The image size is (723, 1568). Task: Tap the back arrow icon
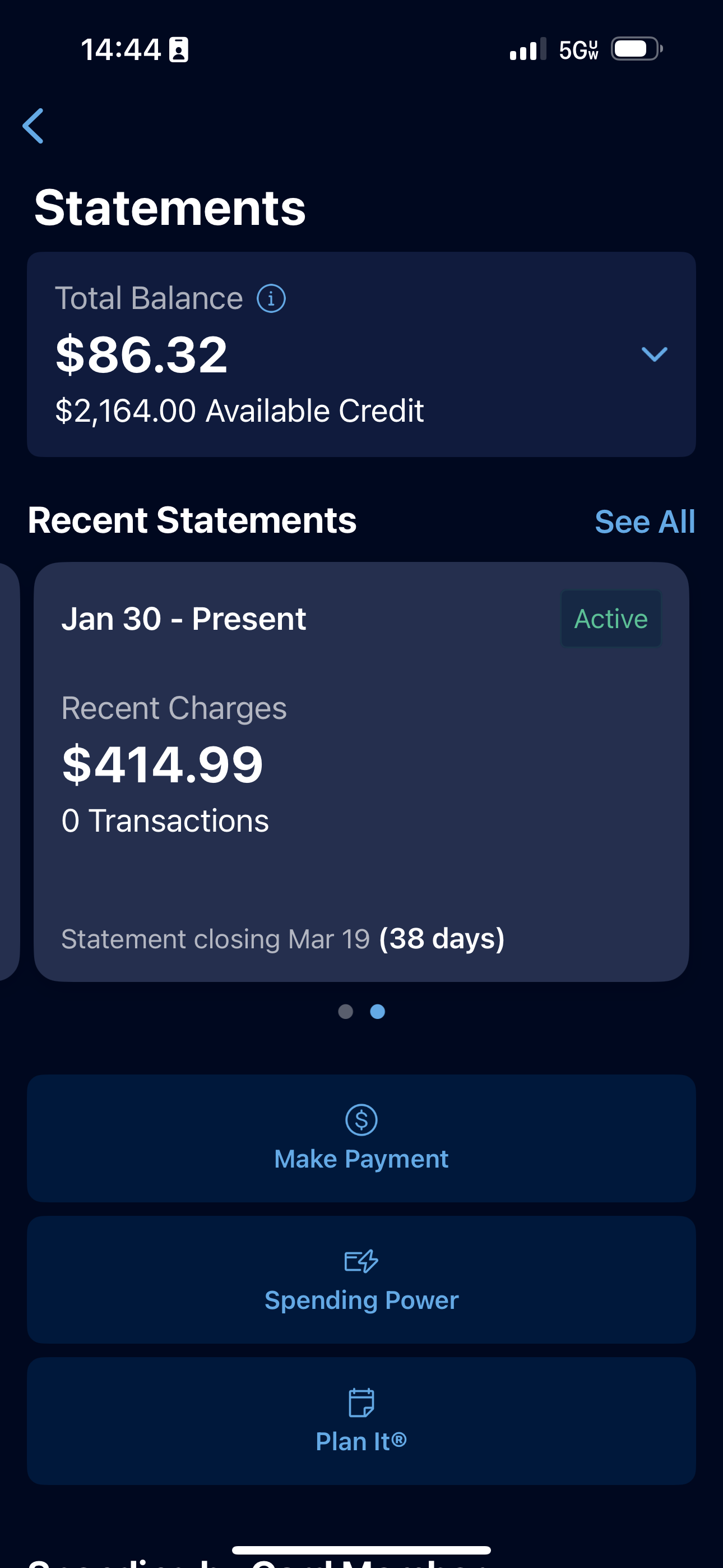34,126
